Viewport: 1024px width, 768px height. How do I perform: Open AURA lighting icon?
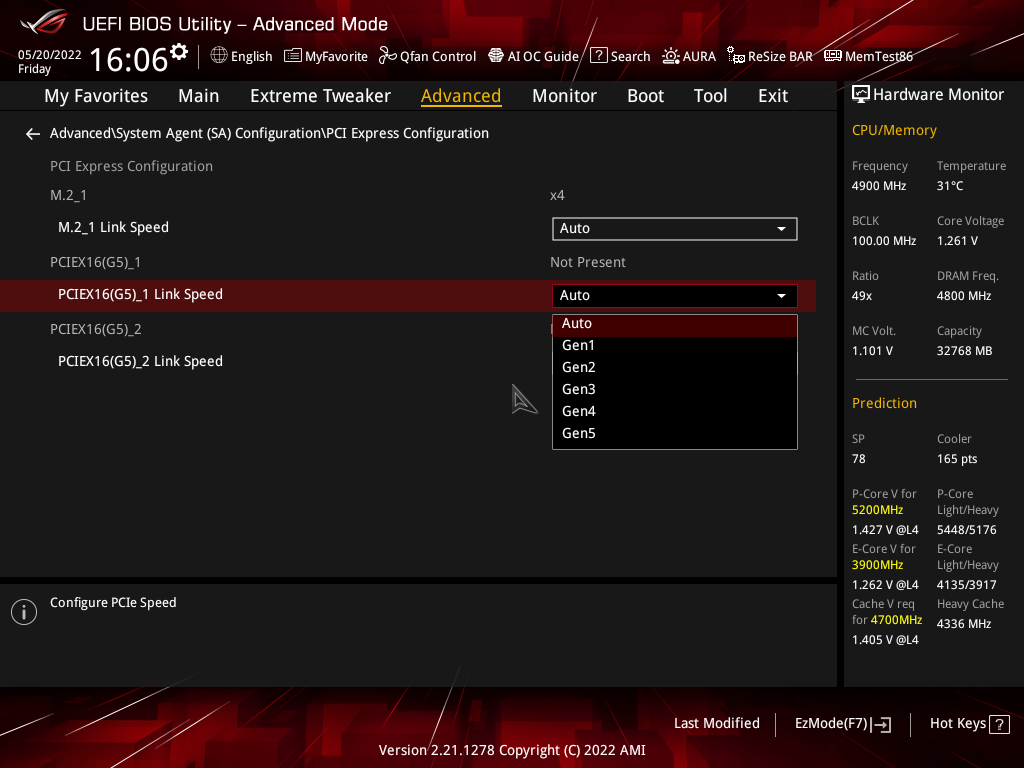(x=671, y=56)
